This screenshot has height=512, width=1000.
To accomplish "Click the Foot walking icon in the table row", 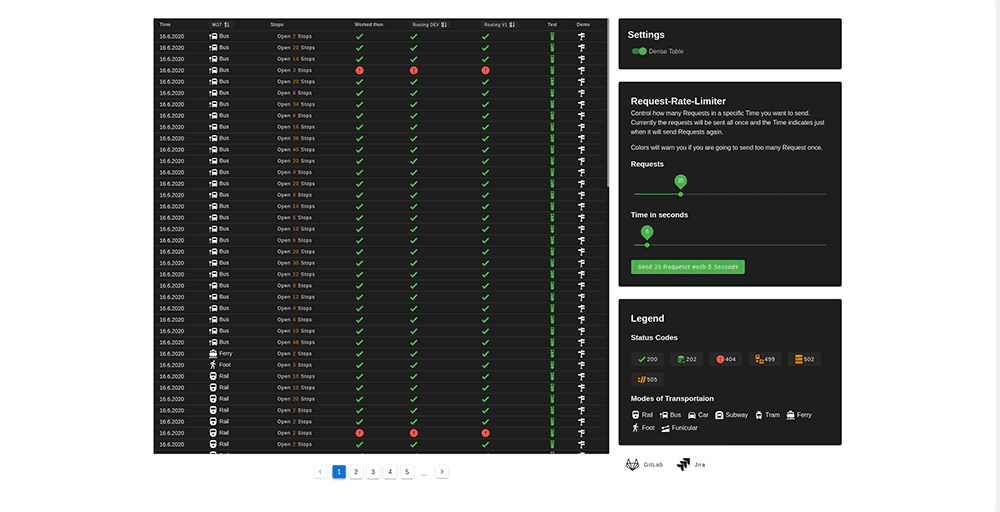I will point(213,365).
